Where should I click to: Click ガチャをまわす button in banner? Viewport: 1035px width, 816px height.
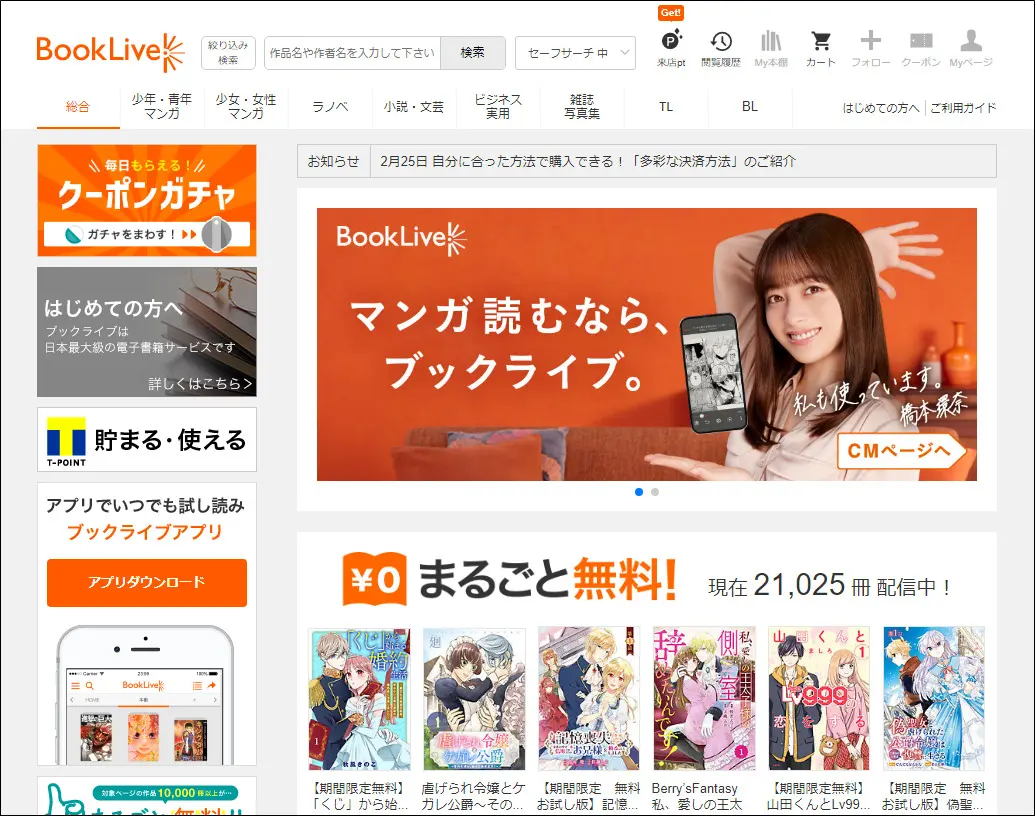147,234
